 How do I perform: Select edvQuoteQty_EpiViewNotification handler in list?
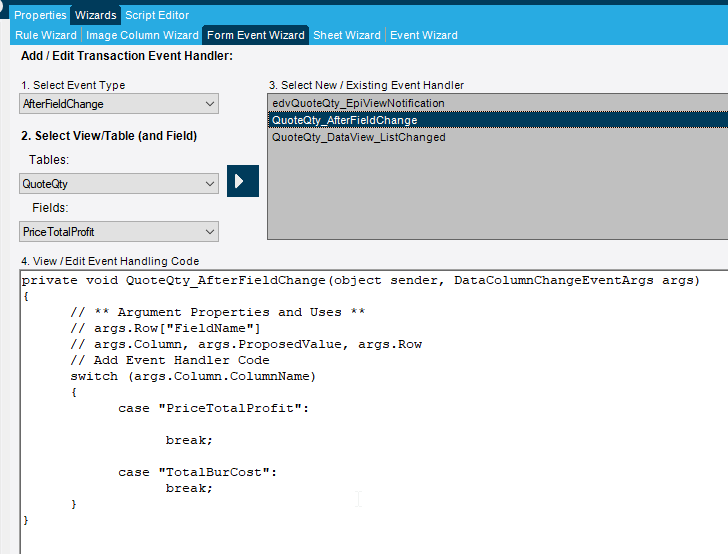(x=498, y=103)
